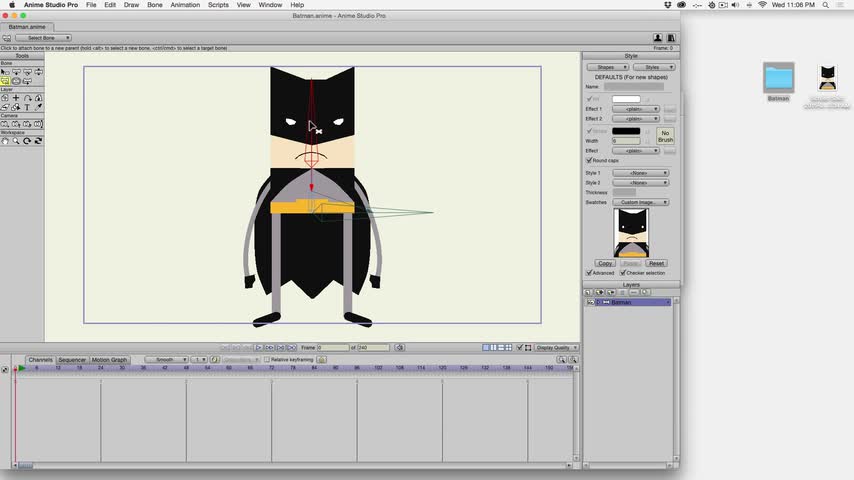Toggle visibility of the Batman layer
The image size is (854, 480).
point(590,302)
